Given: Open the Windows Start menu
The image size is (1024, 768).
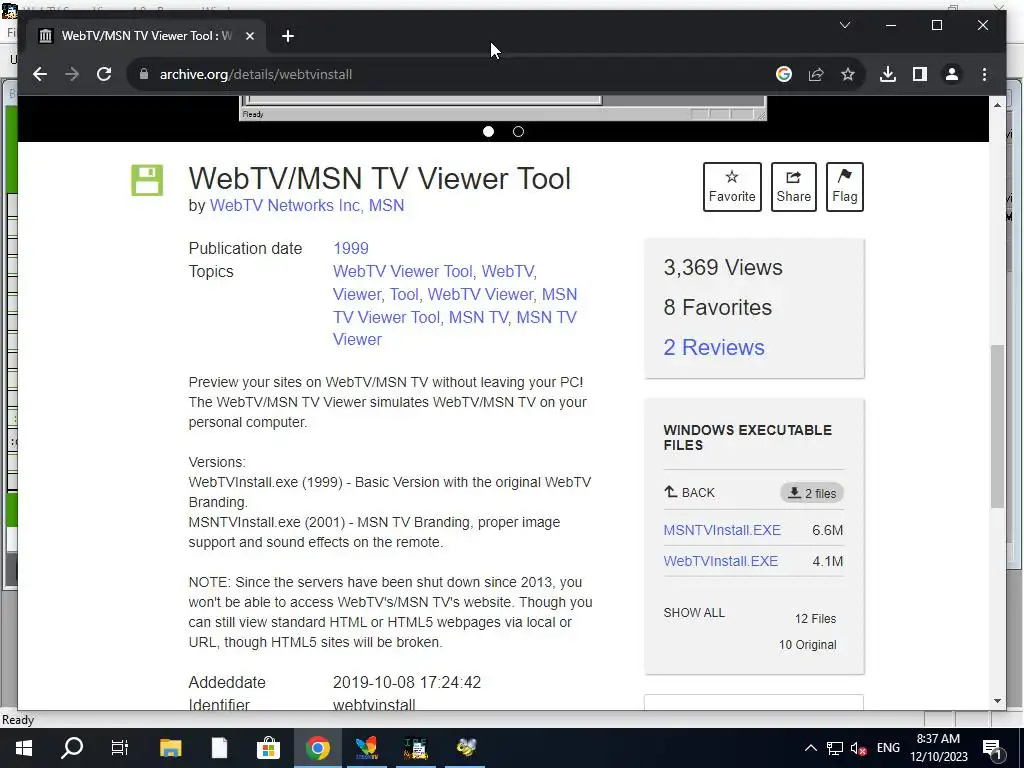Looking at the screenshot, I should tap(24, 748).
